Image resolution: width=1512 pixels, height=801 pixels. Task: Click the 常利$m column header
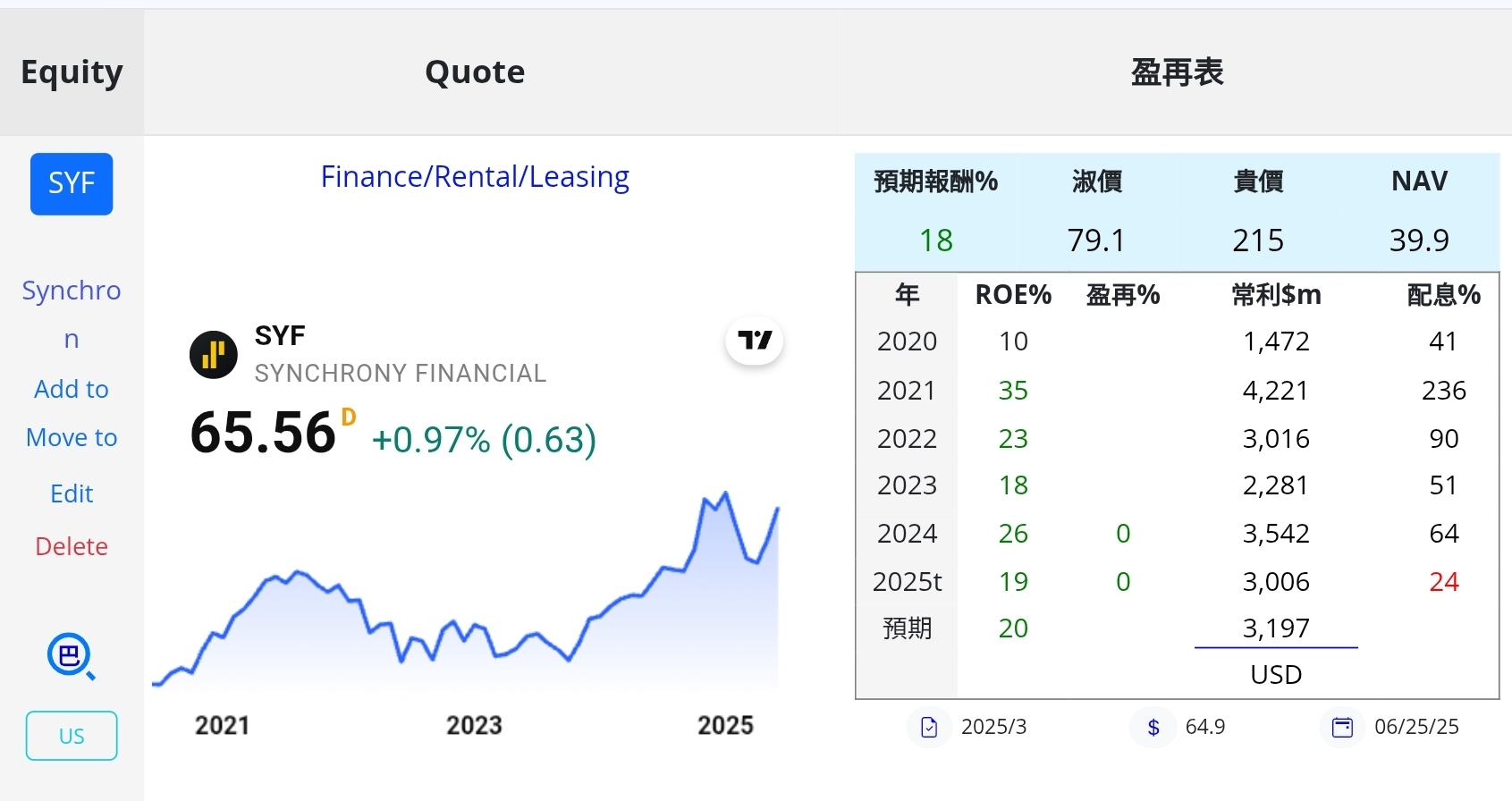click(1276, 295)
